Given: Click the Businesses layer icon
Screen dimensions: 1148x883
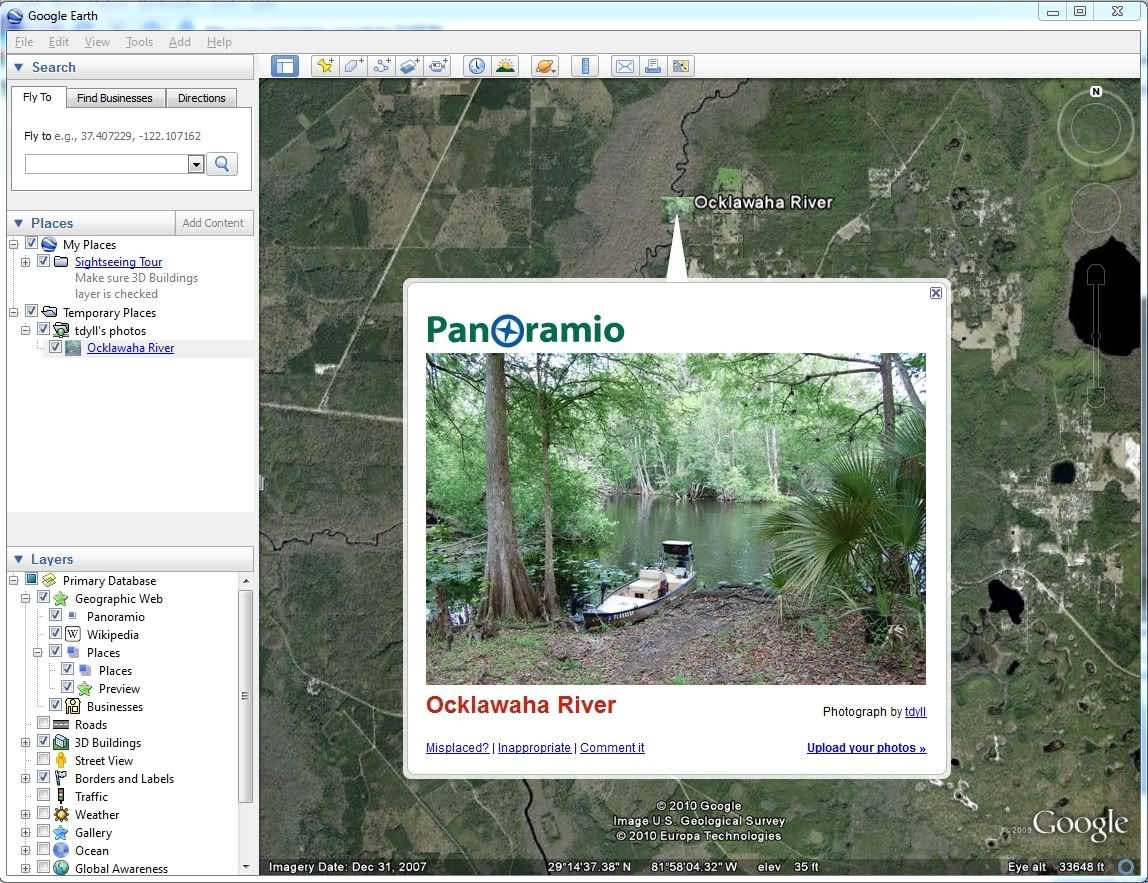Looking at the screenshot, I should pos(72,707).
